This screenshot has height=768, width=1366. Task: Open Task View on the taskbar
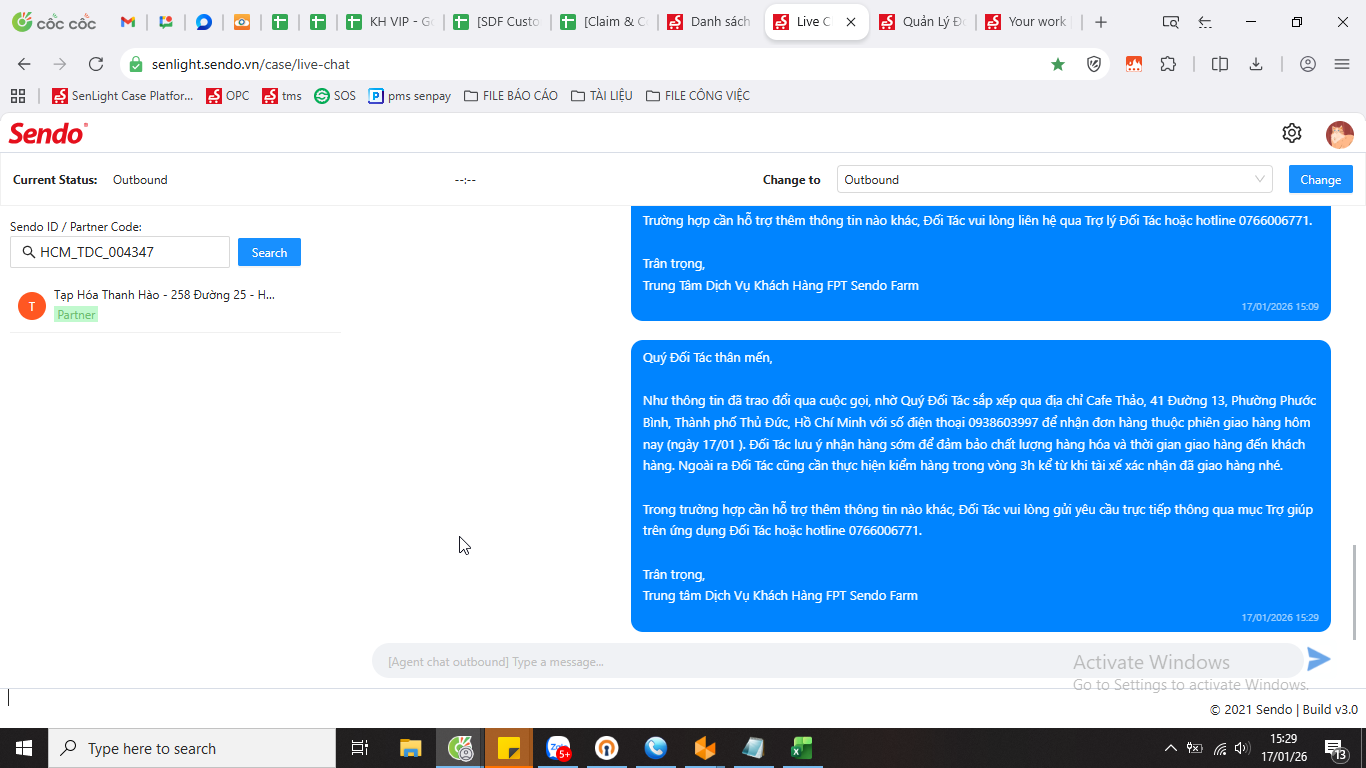click(360, 748)
